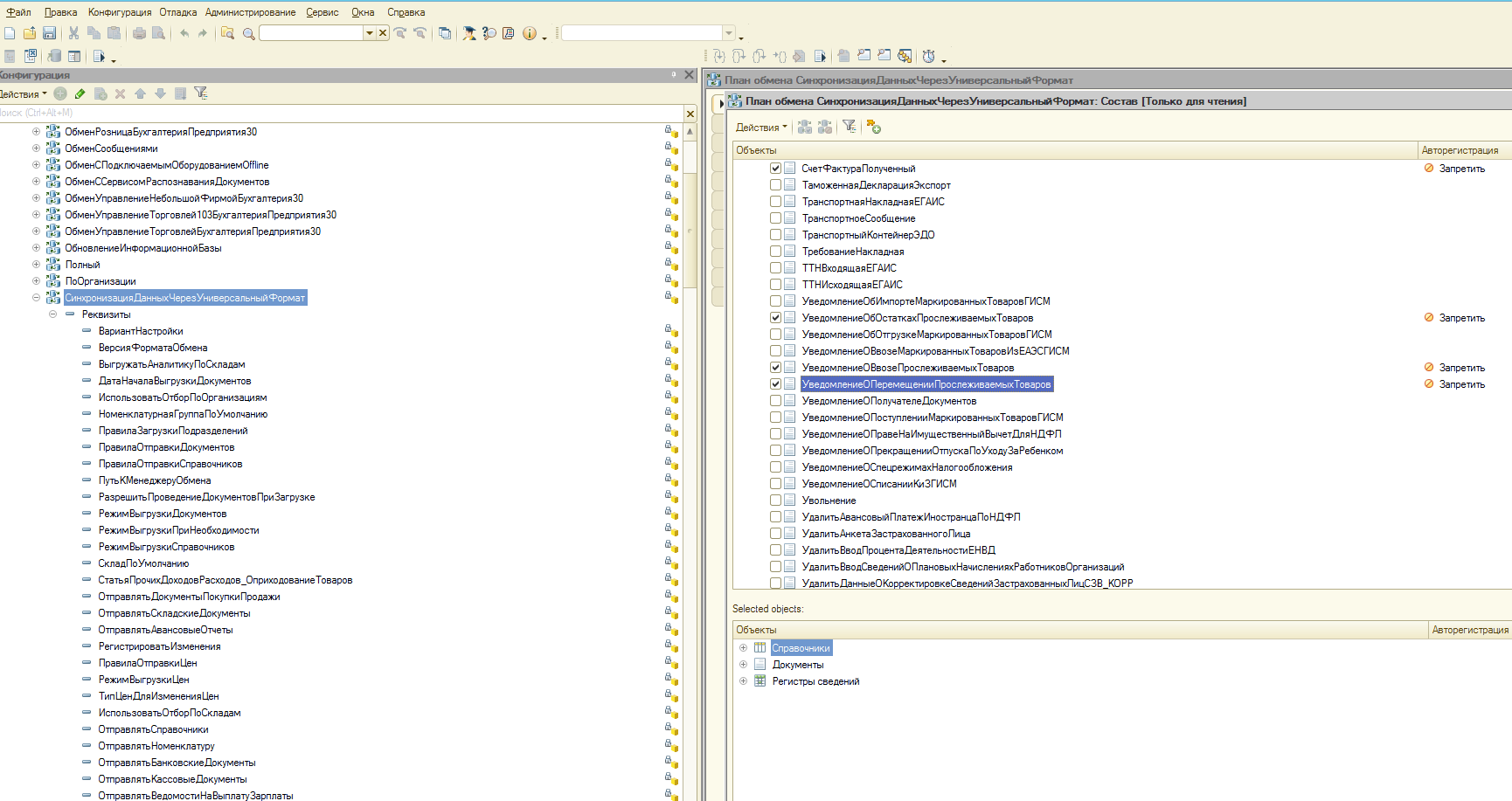Select the ВариантНастройки attribute in tree
The image size is (1512, 801).
point(141,331)
